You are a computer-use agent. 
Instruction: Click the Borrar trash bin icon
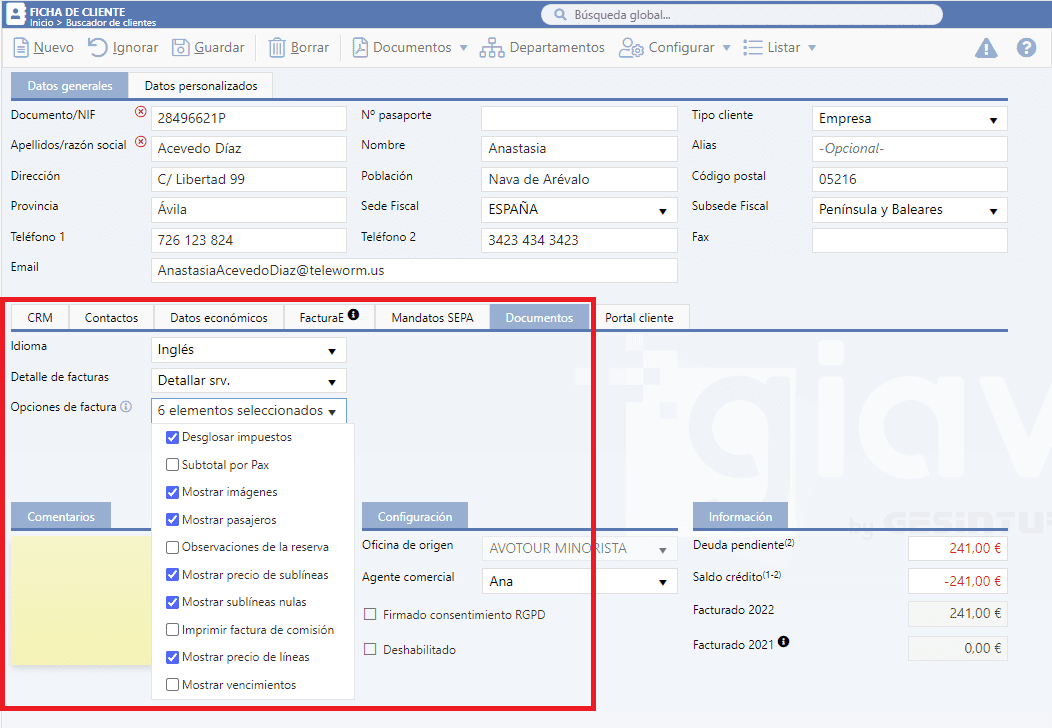(277, 48)
